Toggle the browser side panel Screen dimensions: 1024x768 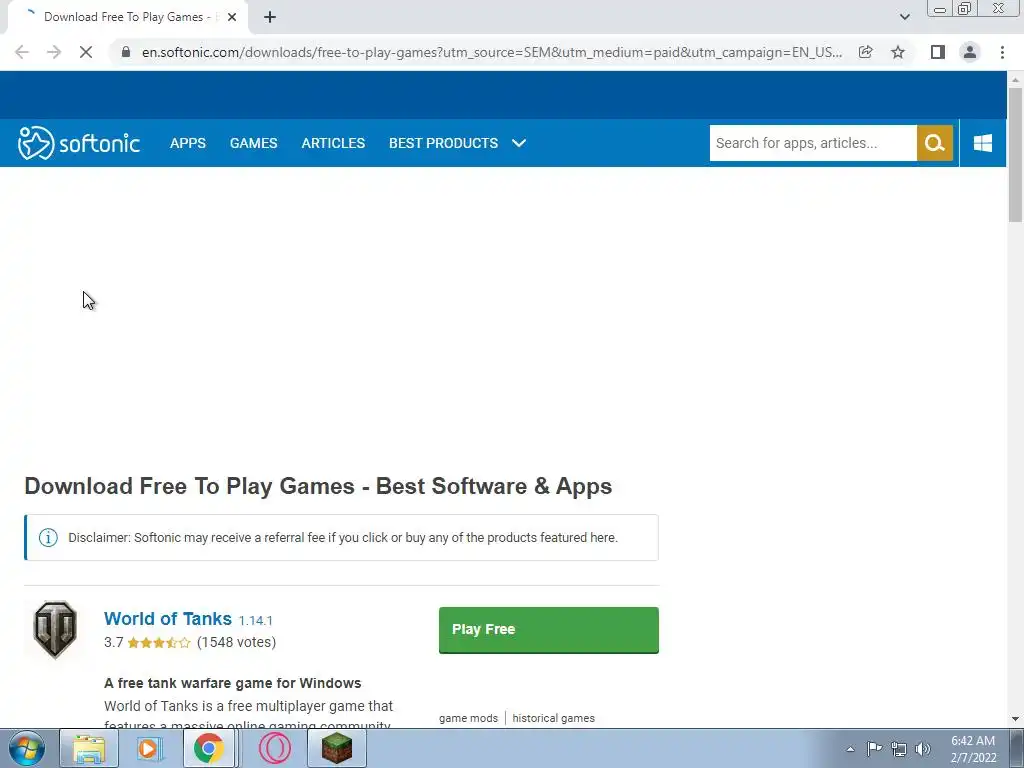coord(938,52)
